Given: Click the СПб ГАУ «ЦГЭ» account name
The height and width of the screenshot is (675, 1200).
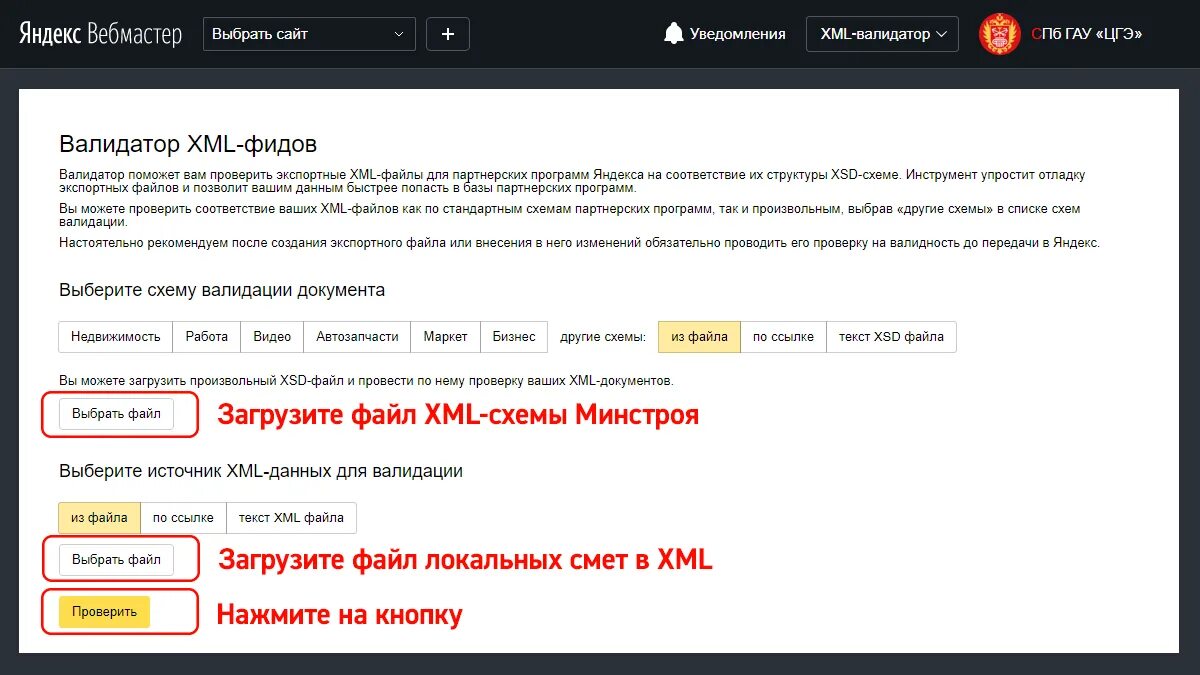Looking at the screenshot, I should tap(1086, 34).
